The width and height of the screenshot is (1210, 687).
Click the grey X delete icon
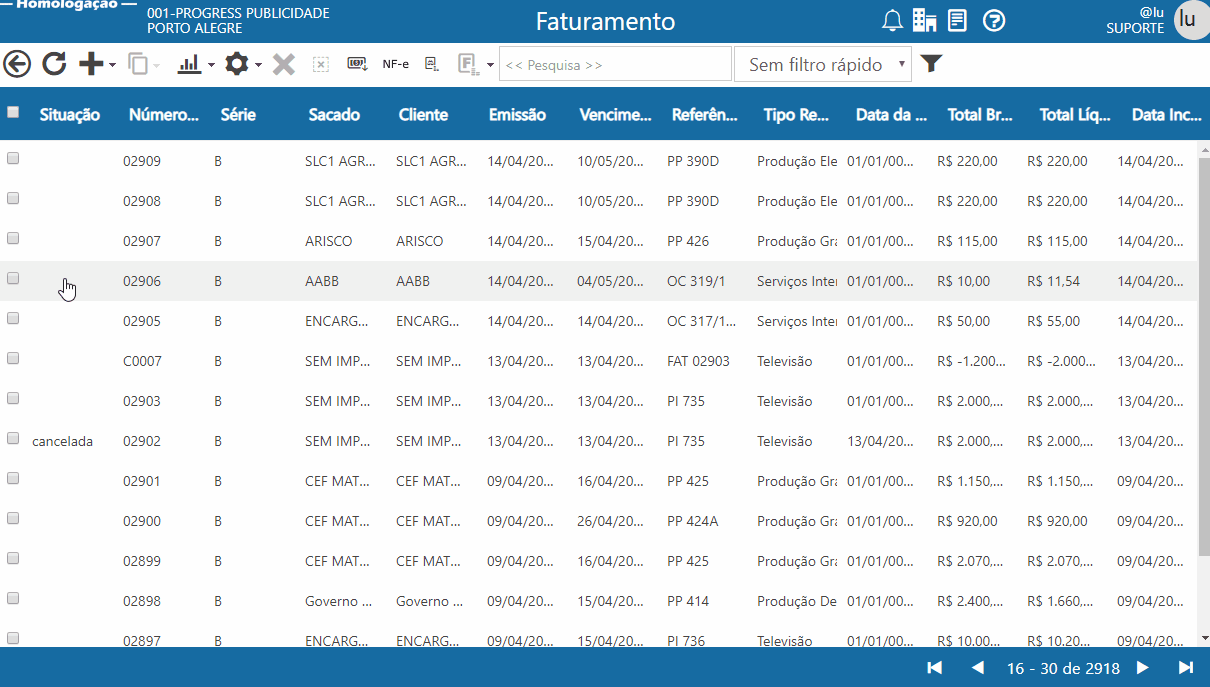pos(284,64)
